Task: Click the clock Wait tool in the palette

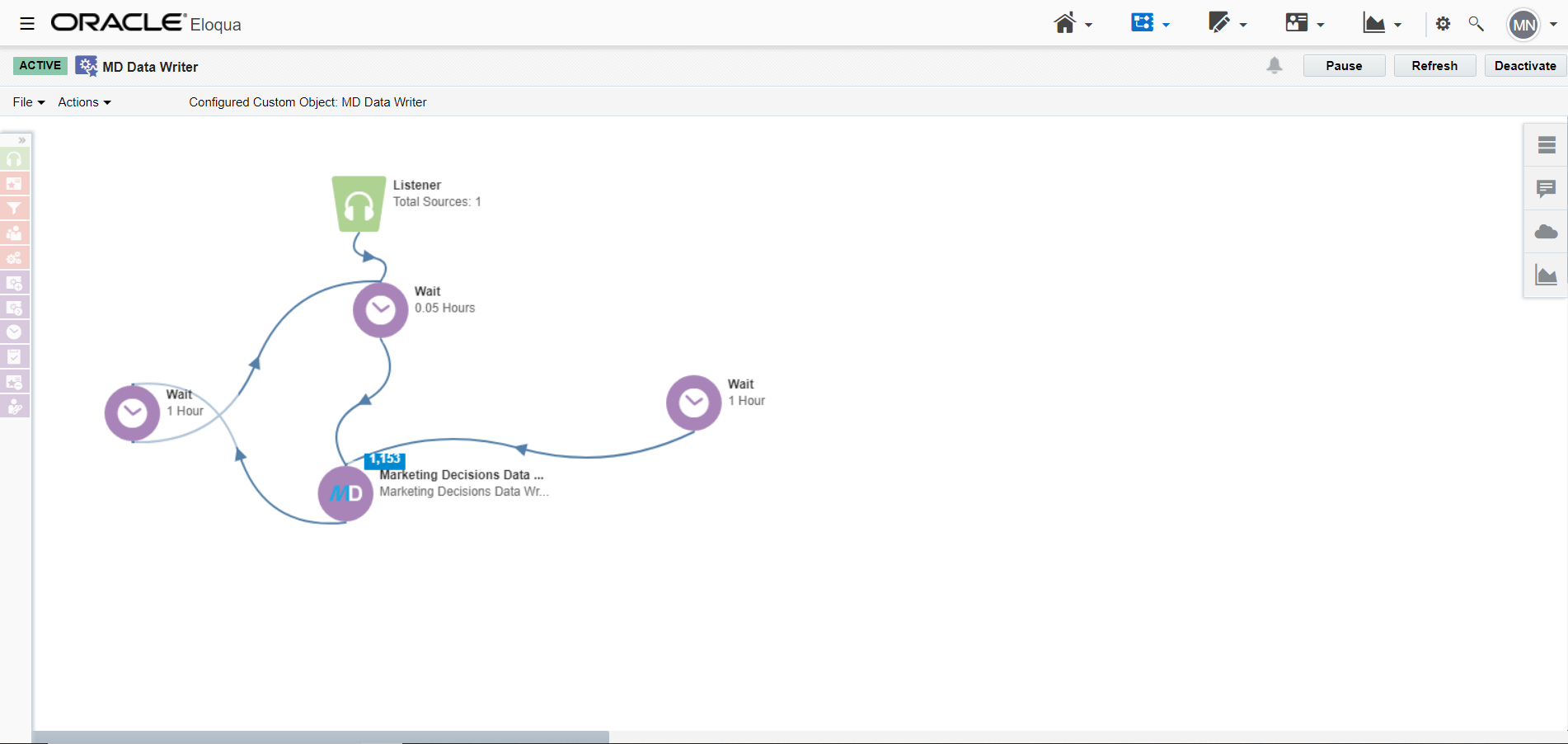Action: 15,332
